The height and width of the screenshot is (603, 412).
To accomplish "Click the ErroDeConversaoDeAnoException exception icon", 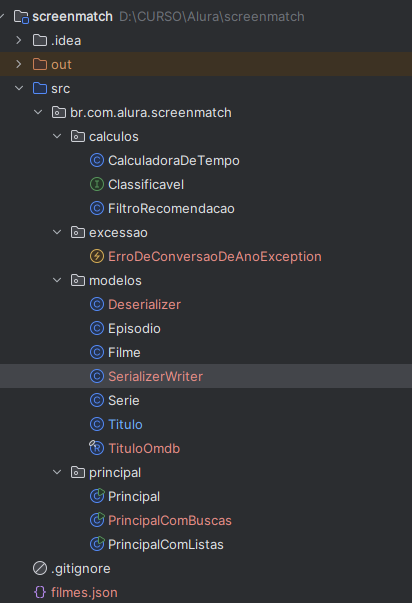I will (97, 257).
